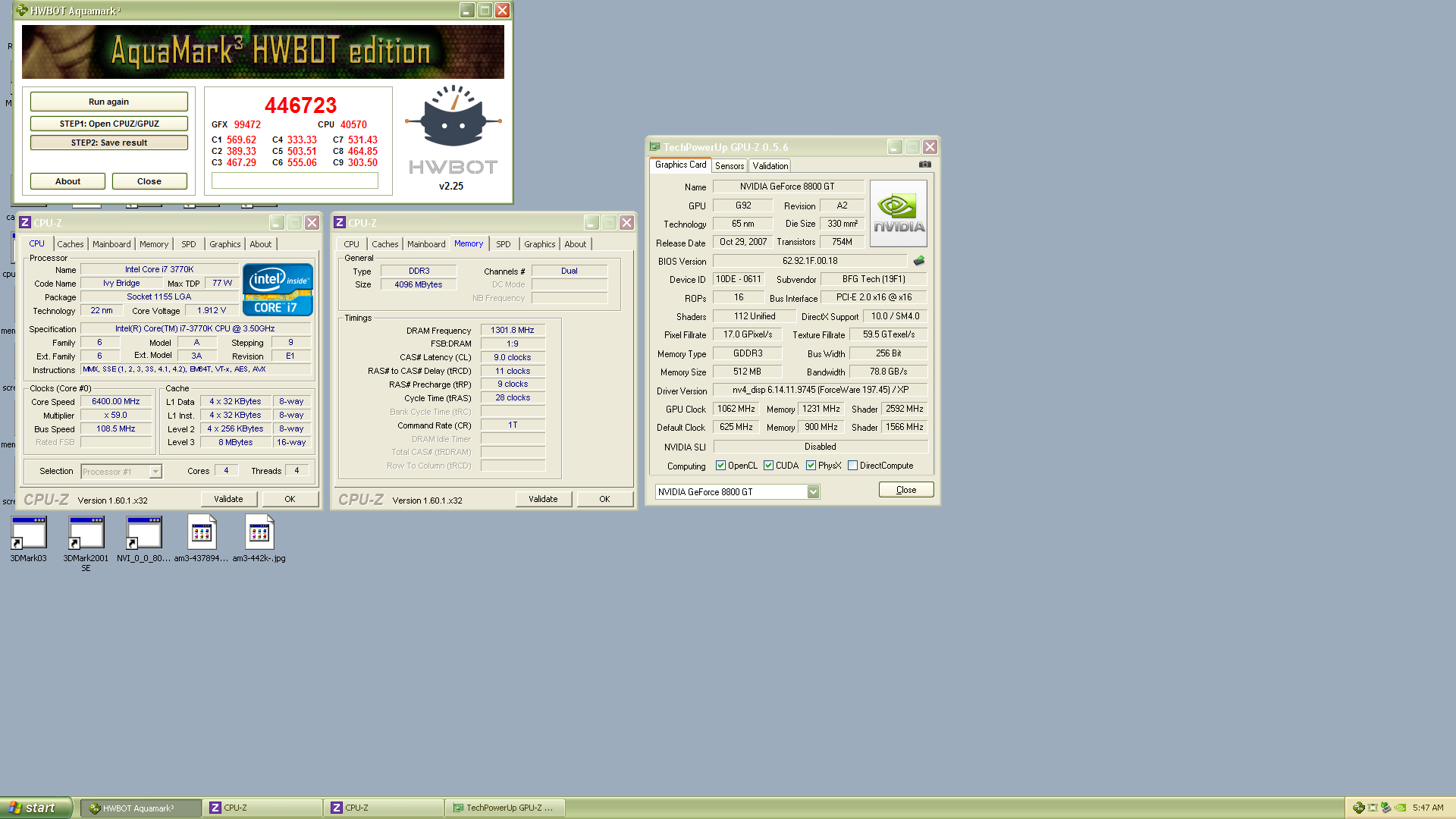
Task: Click the second system tray icon
Action: (1373, 808)
